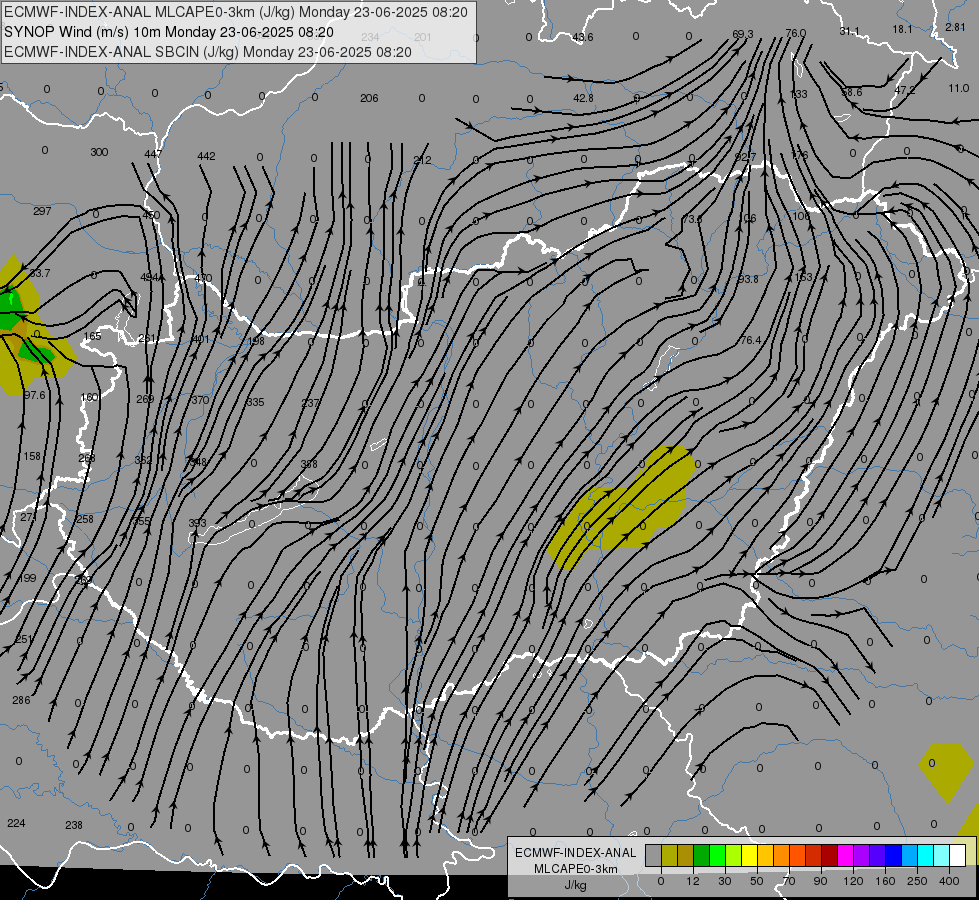Click the map value 2.81
Image resolution: width=979 pixels, height=900 pixels.
pyautogui.click(x=955, y=27)
